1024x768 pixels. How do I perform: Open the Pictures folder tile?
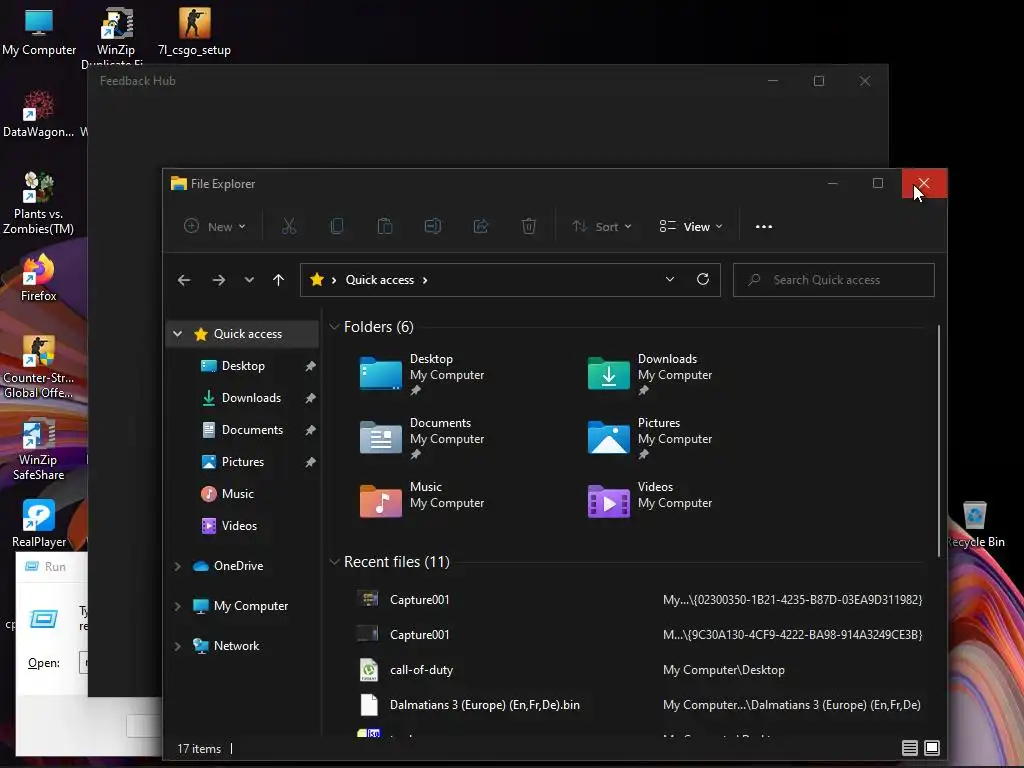(x=650, y=438)
